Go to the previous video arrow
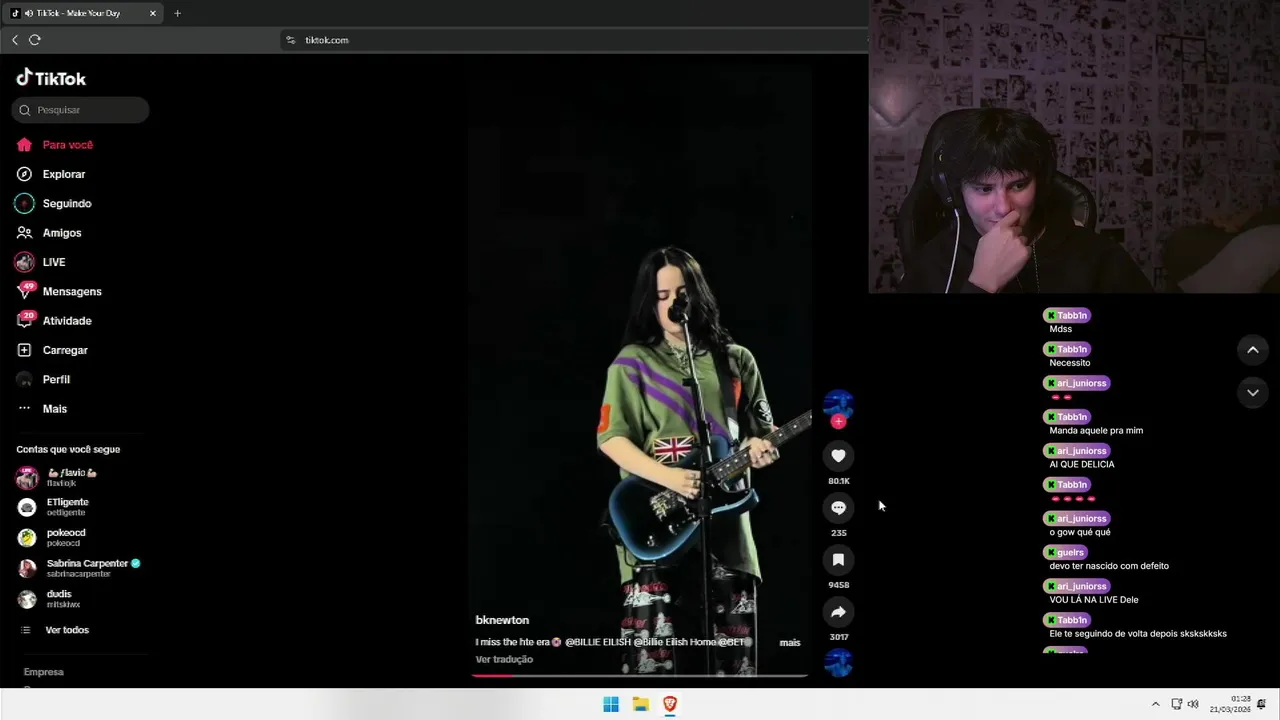1280x720 pixels. point(1252,349)
